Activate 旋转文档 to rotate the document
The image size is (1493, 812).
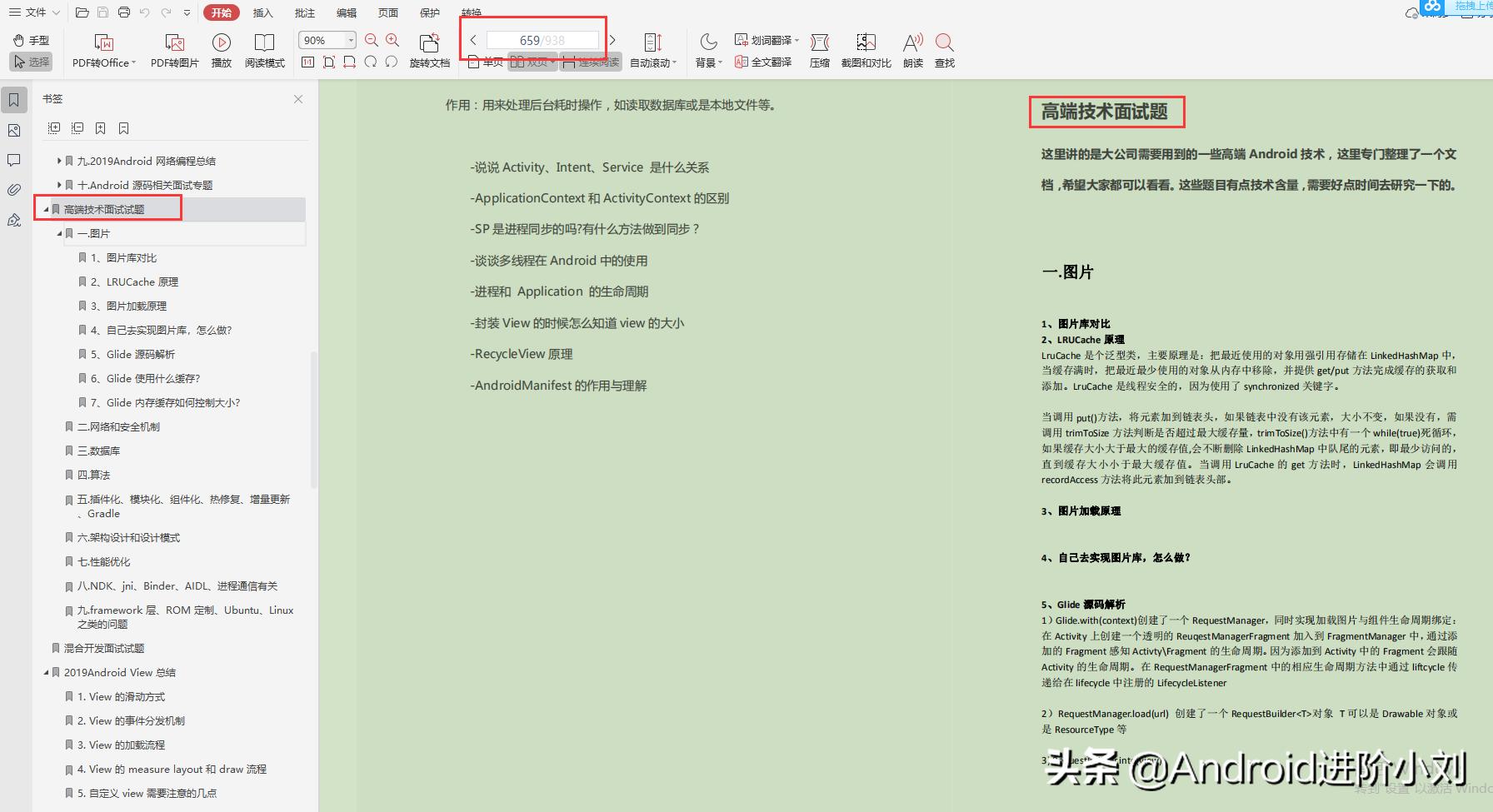click(430, 50)
